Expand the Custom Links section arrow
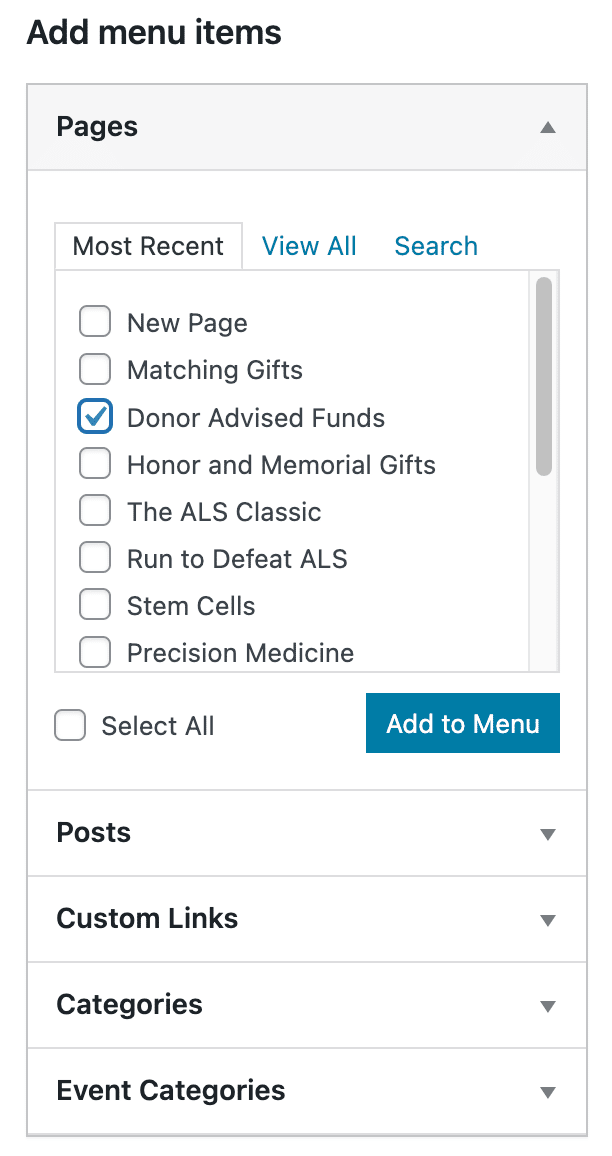Viewport: 612px width, 1156px height. pos(547,920)
